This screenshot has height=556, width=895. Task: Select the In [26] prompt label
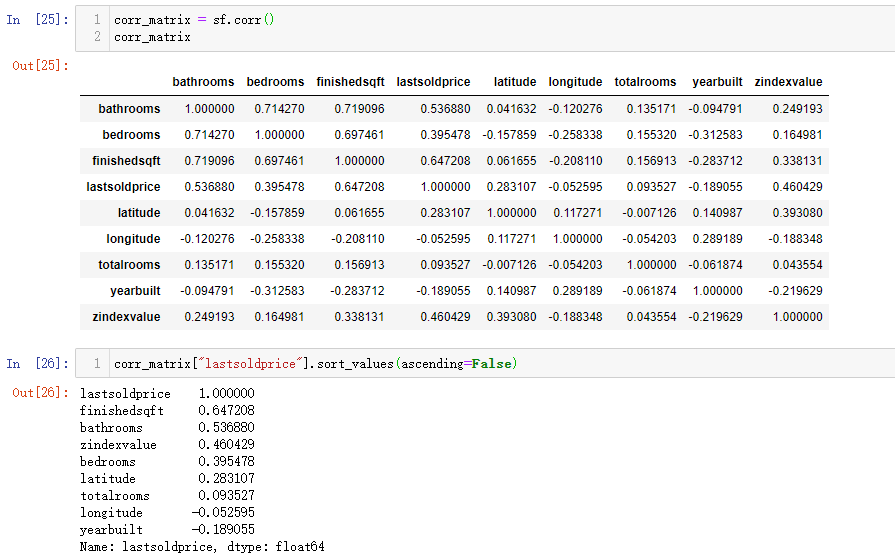click(x=37, y=364)
